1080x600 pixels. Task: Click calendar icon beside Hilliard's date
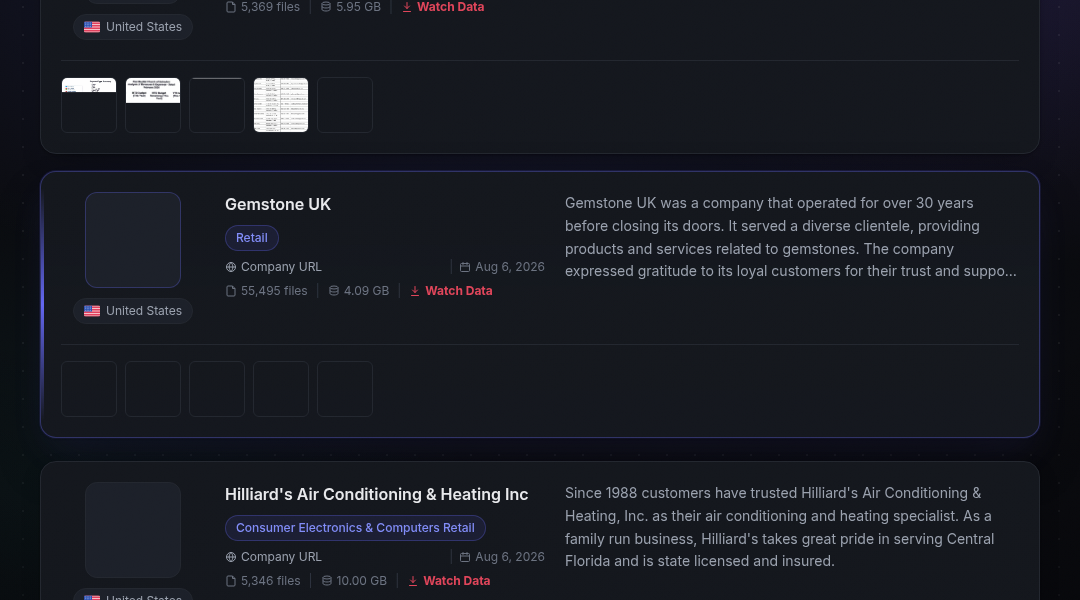click(465, 557)
